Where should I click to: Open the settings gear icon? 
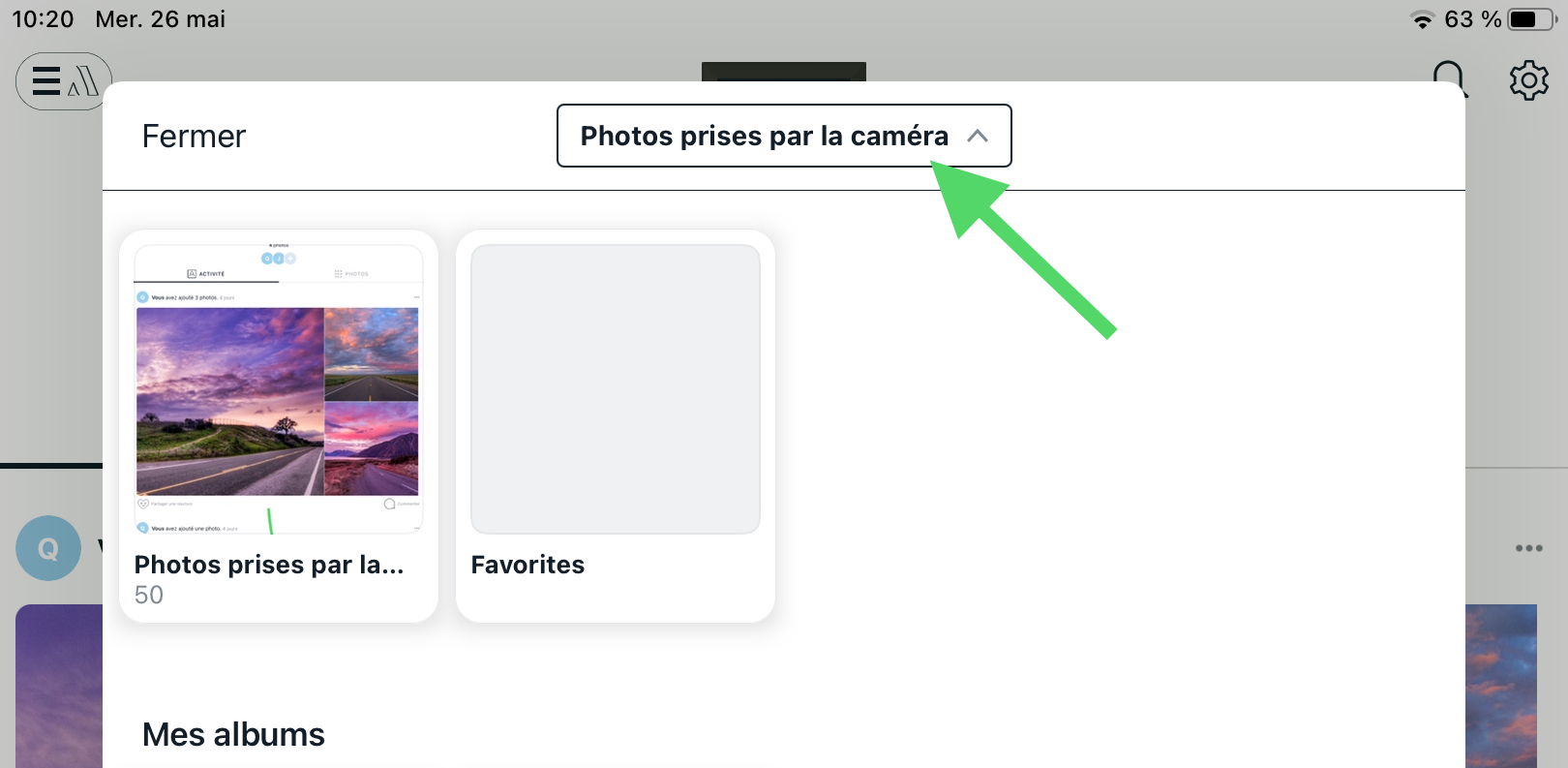click(1528, 80)
